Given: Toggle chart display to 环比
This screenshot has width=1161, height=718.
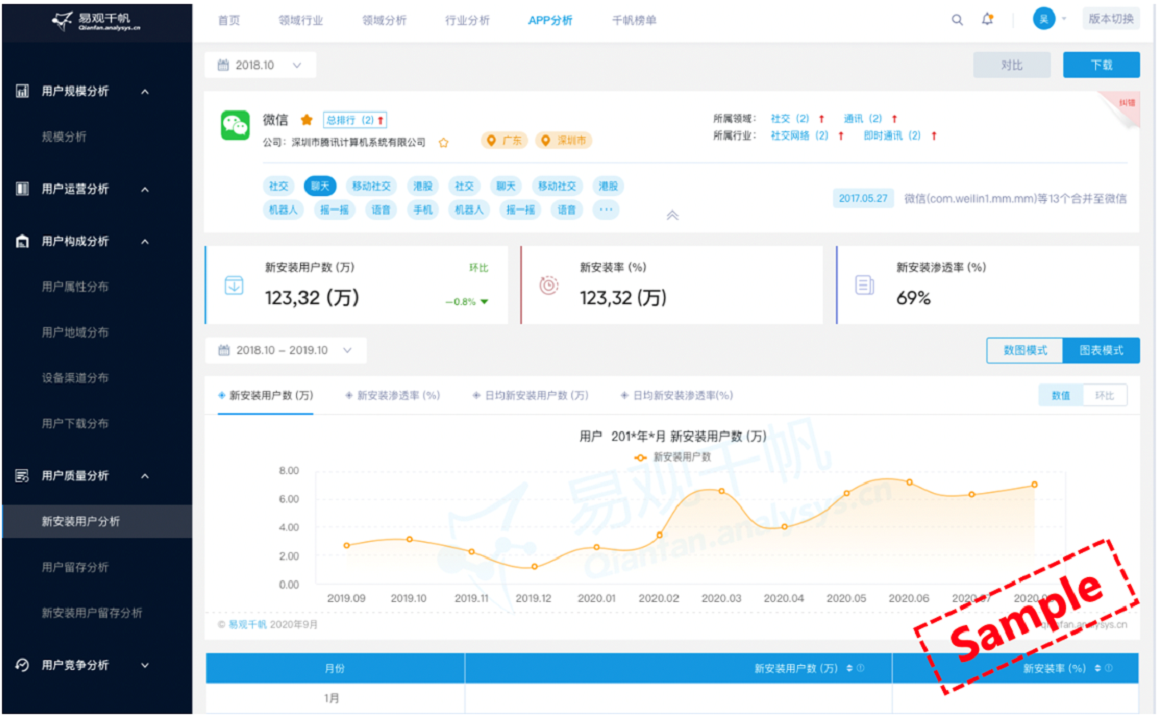Looking at the screenshot, I should point(1104,396).
